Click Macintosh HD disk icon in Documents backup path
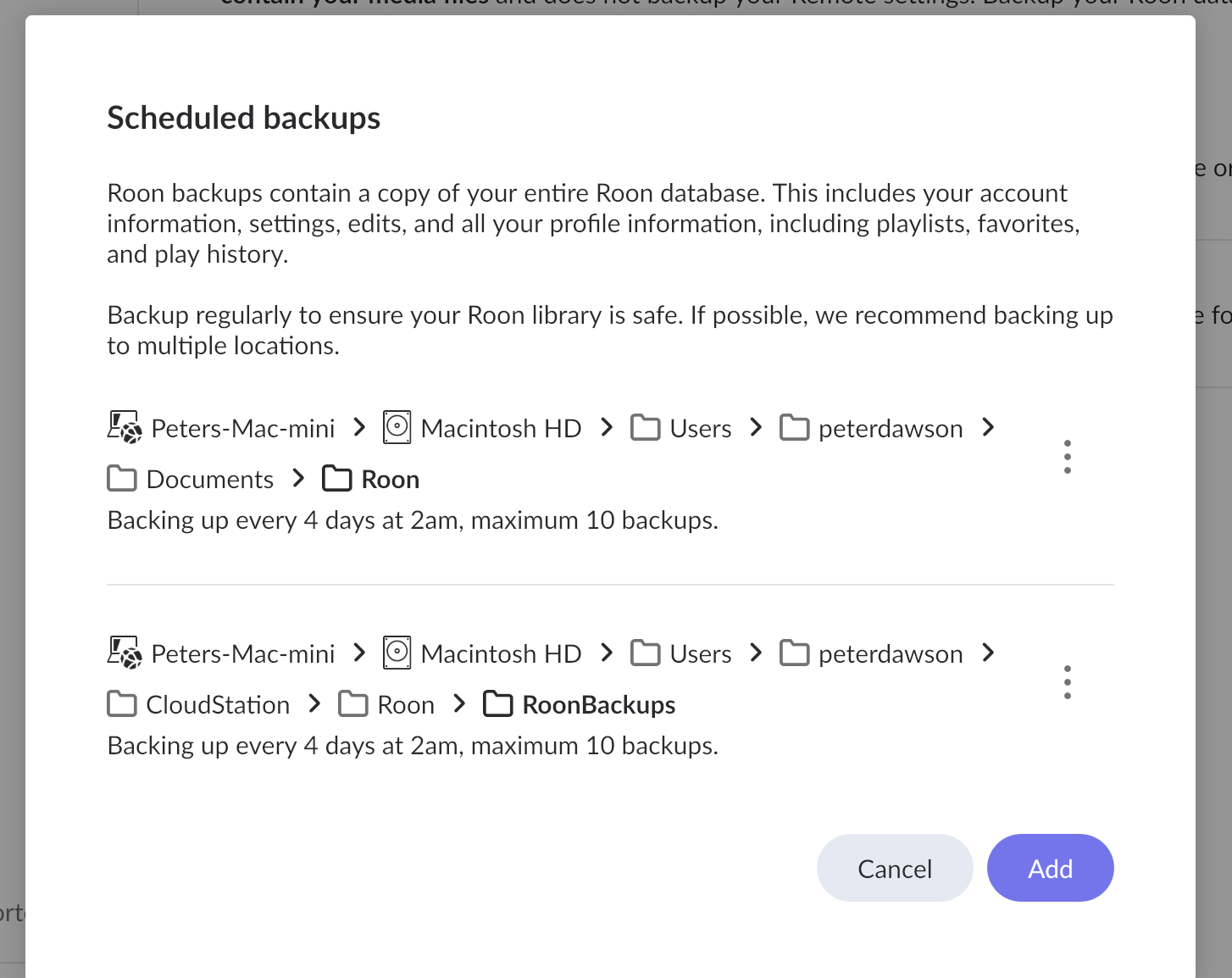Image resolution: width=1232 pixels, height=978 pixels. coord(397,428)
